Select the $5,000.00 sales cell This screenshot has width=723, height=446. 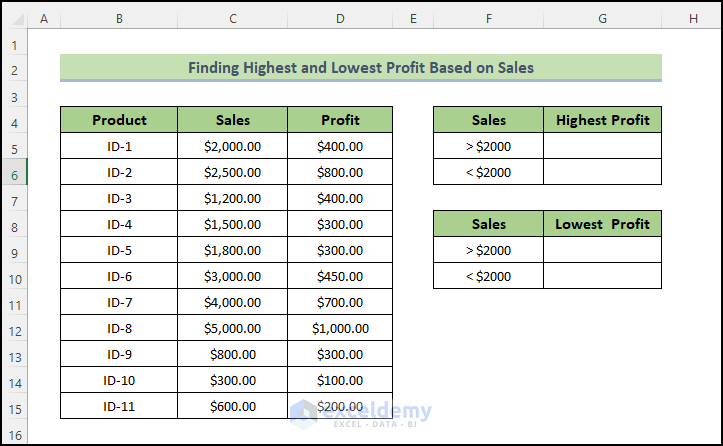(232, 328)
